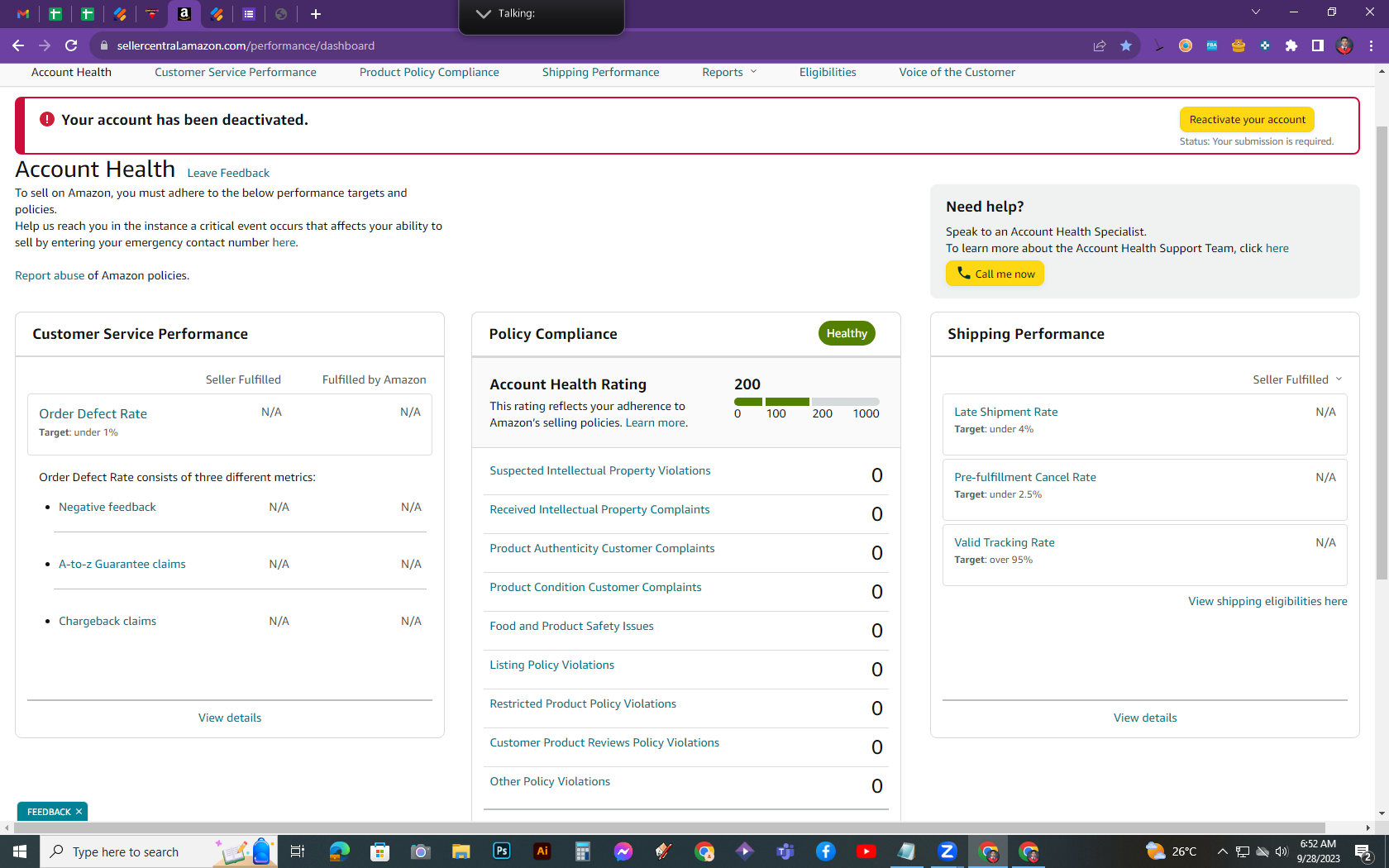Open Product Policy Compliance nav item
The width and height of the screenshot is (1389, 868).
(429, 72)
